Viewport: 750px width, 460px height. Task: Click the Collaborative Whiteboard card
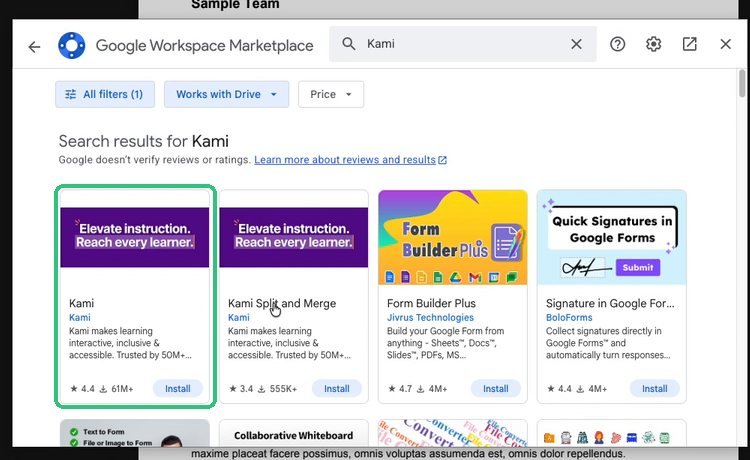(294, 433)
